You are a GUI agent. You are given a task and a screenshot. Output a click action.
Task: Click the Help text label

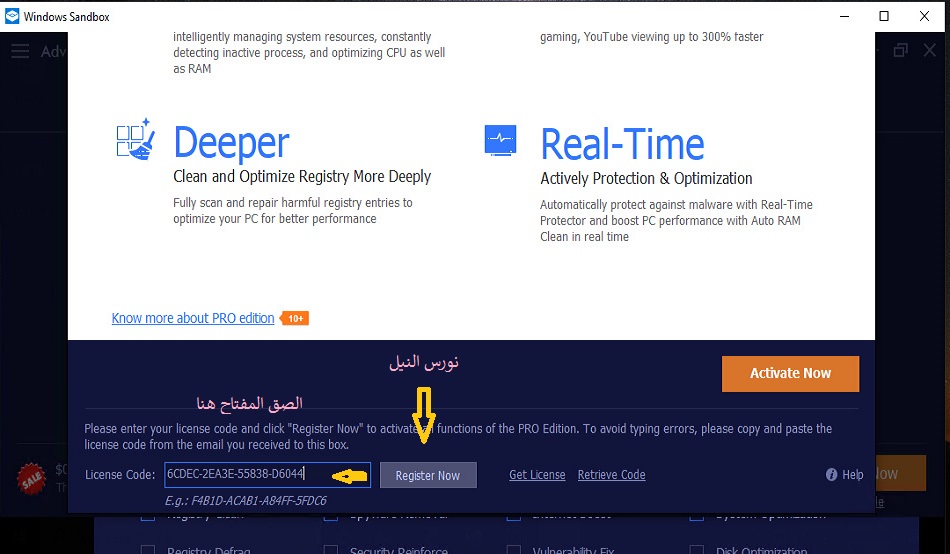[852, 475]
